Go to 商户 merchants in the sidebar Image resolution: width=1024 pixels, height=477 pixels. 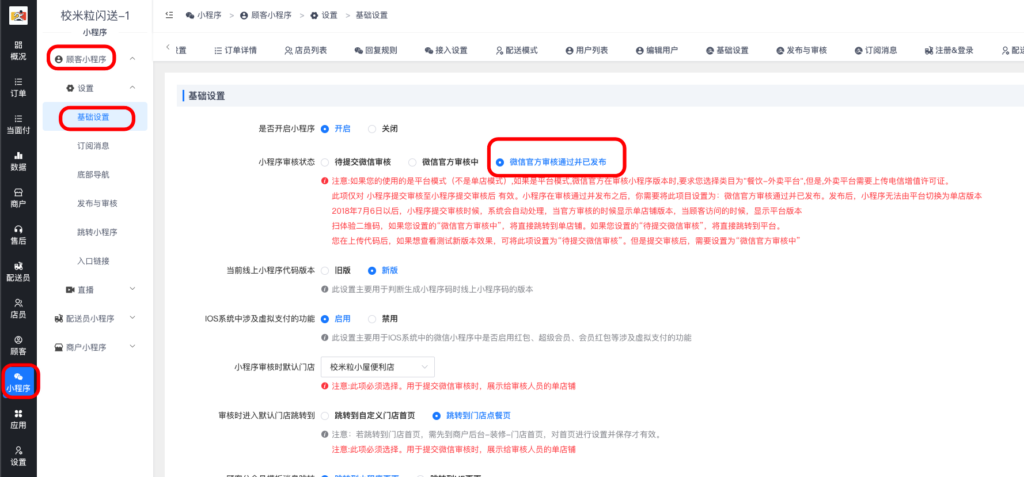pyautogui.click(x=18, y=196)
